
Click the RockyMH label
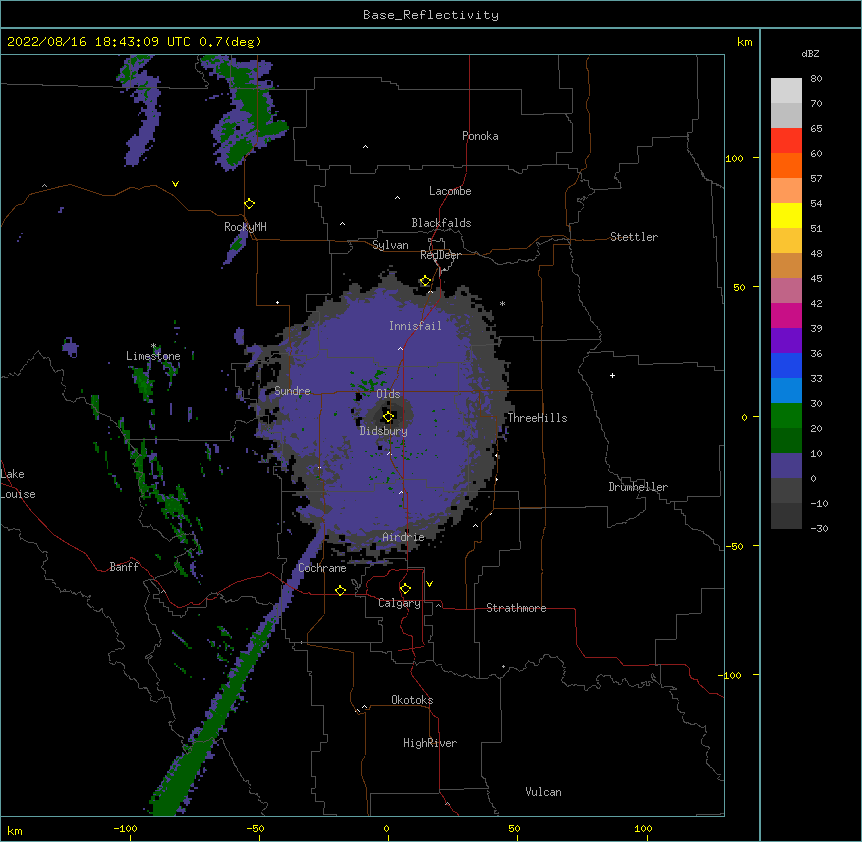[245, 227]
